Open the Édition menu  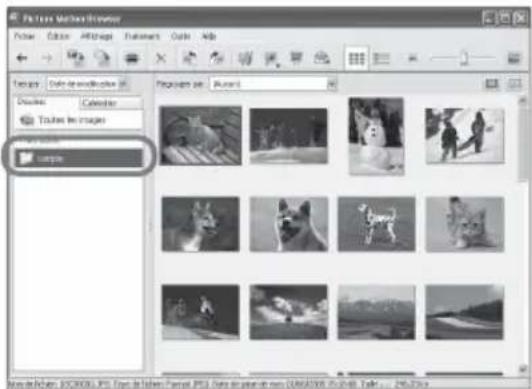coord(58,36)
